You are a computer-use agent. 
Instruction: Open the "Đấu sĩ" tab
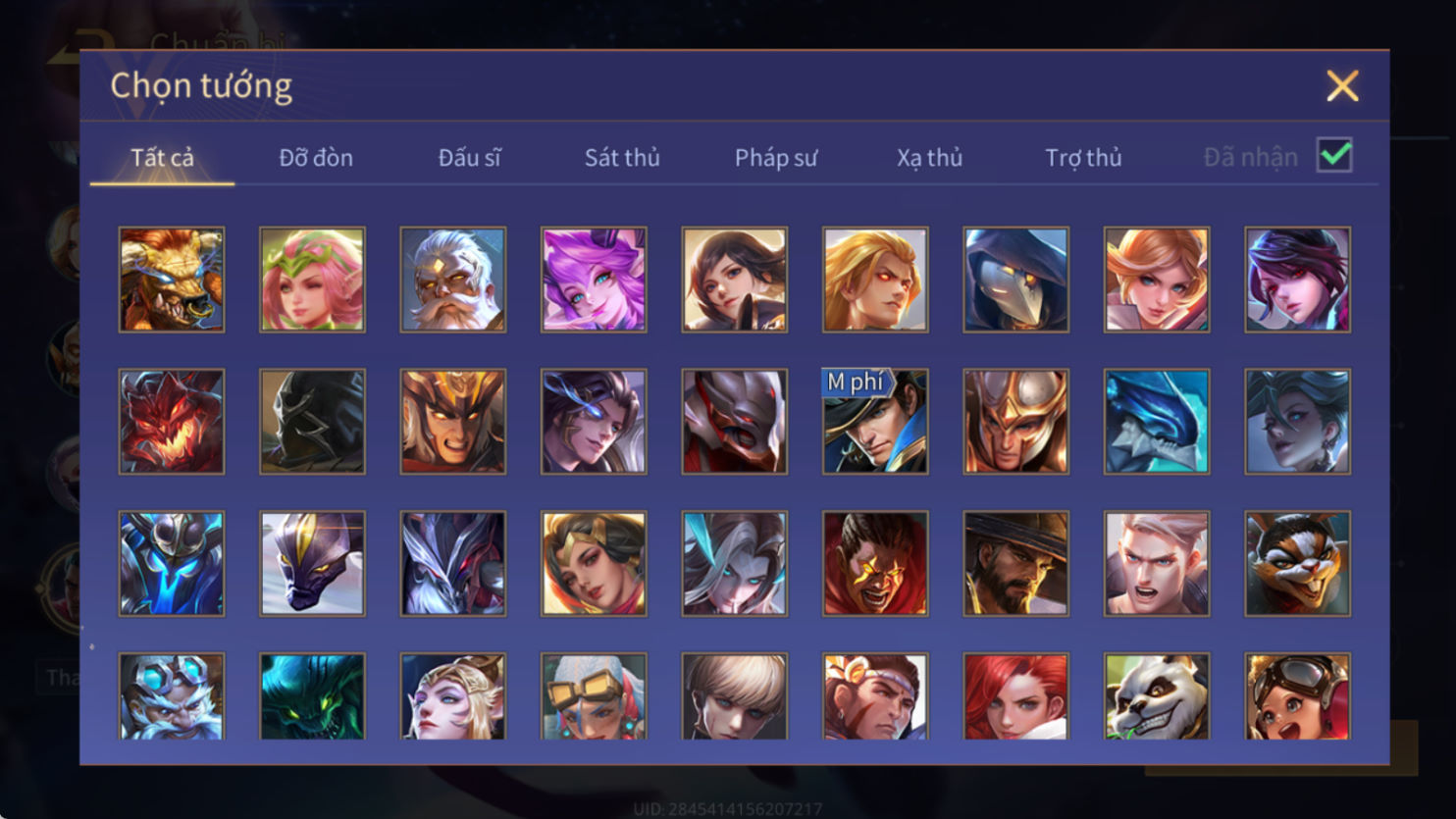pos(469,157)
